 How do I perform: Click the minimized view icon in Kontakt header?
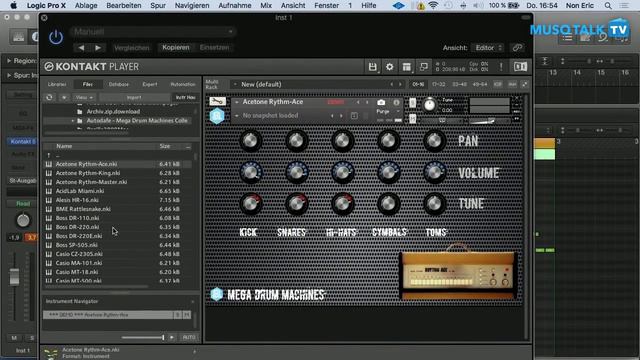click(424, 67)
